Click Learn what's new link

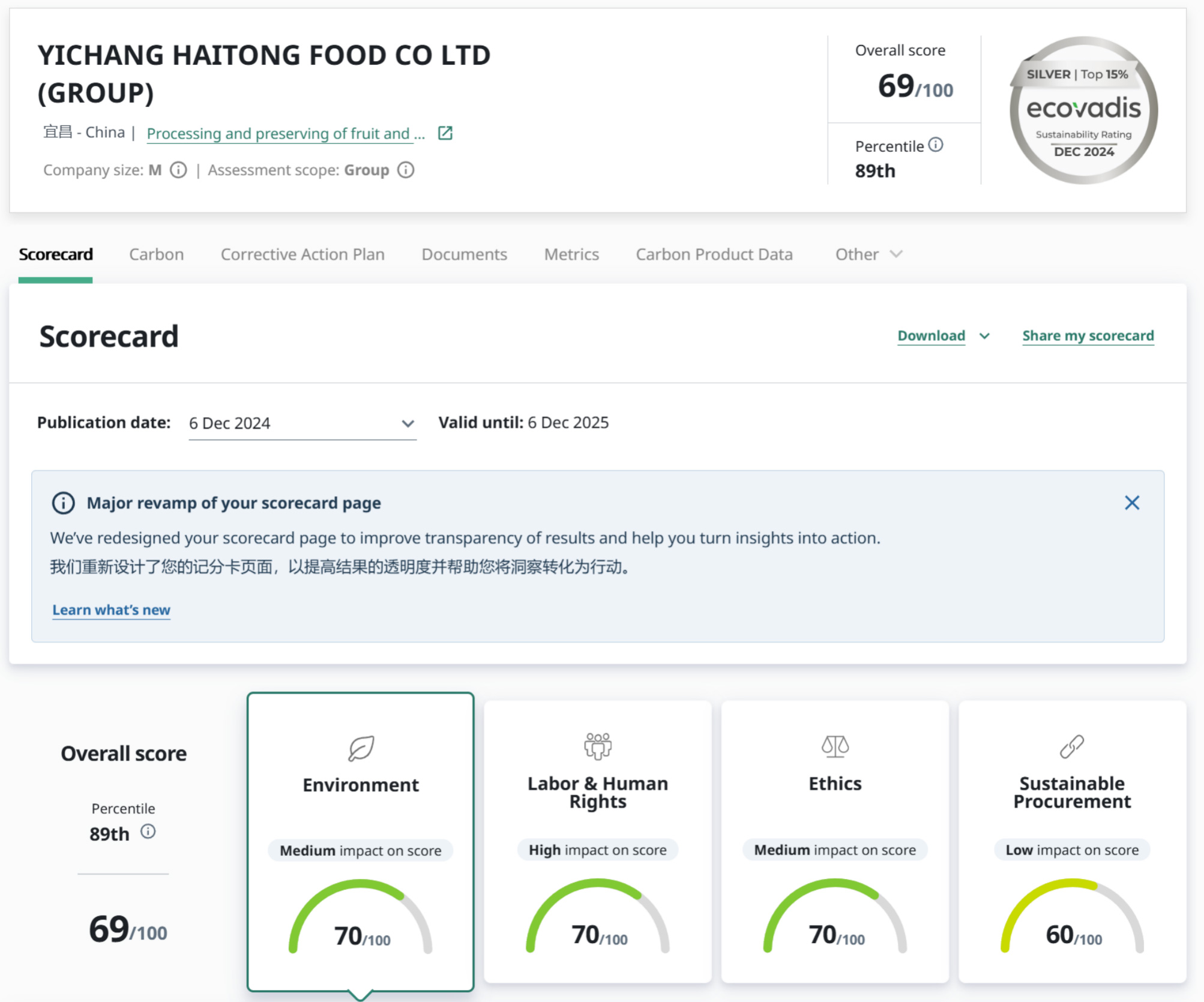111,610
